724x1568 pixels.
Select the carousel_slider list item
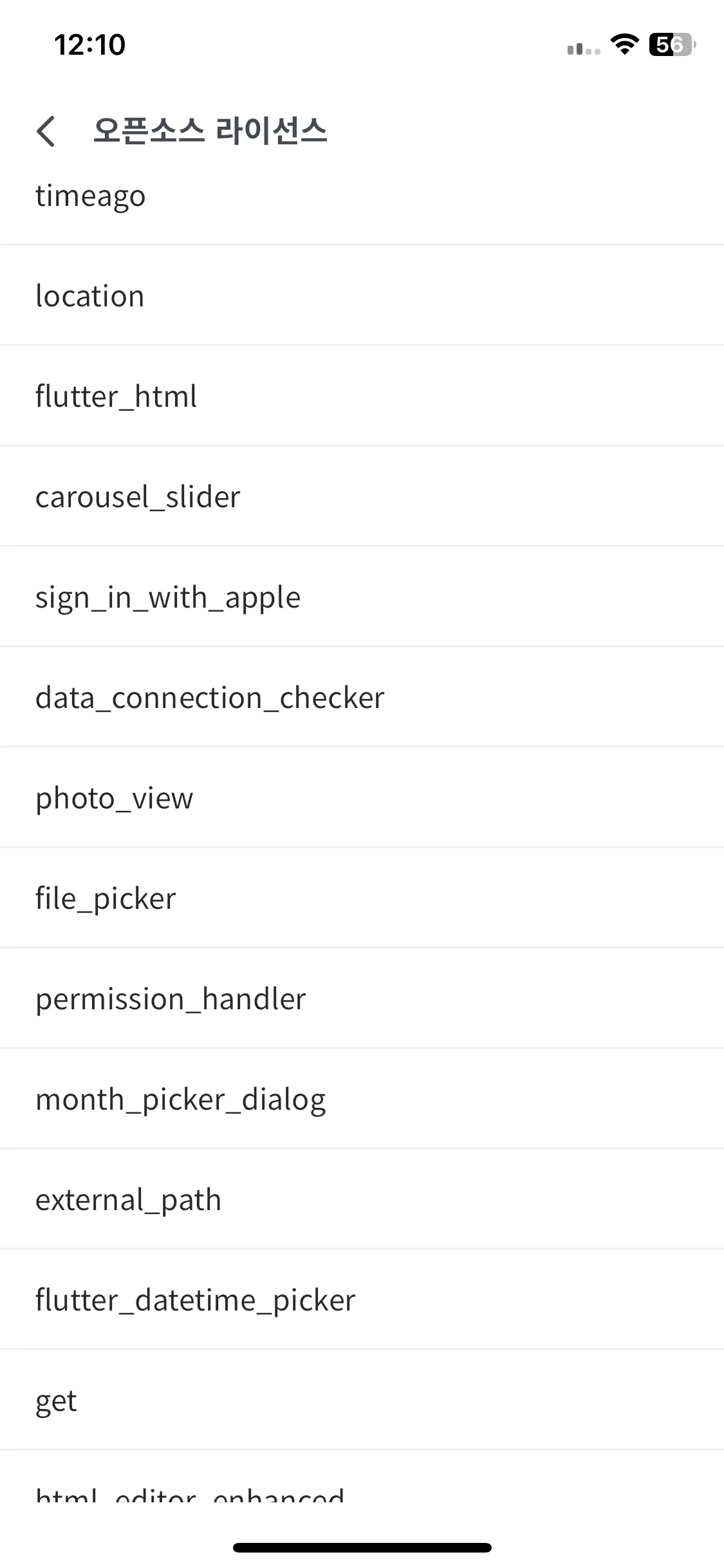click(x=362, y=496)
